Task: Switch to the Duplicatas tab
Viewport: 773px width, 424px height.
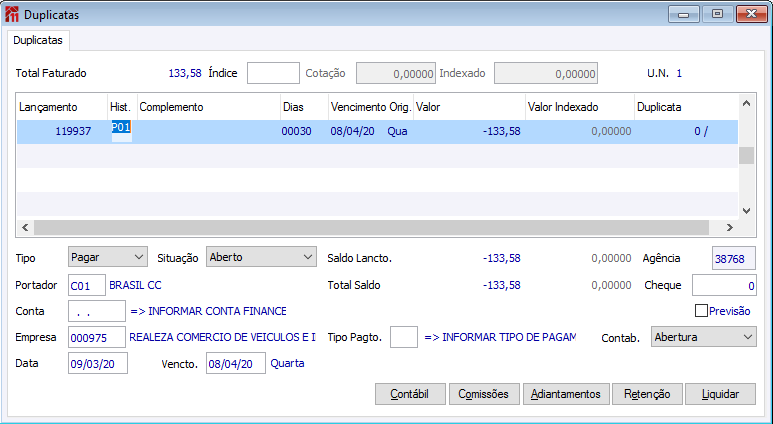Action: (x=38, y=40)
